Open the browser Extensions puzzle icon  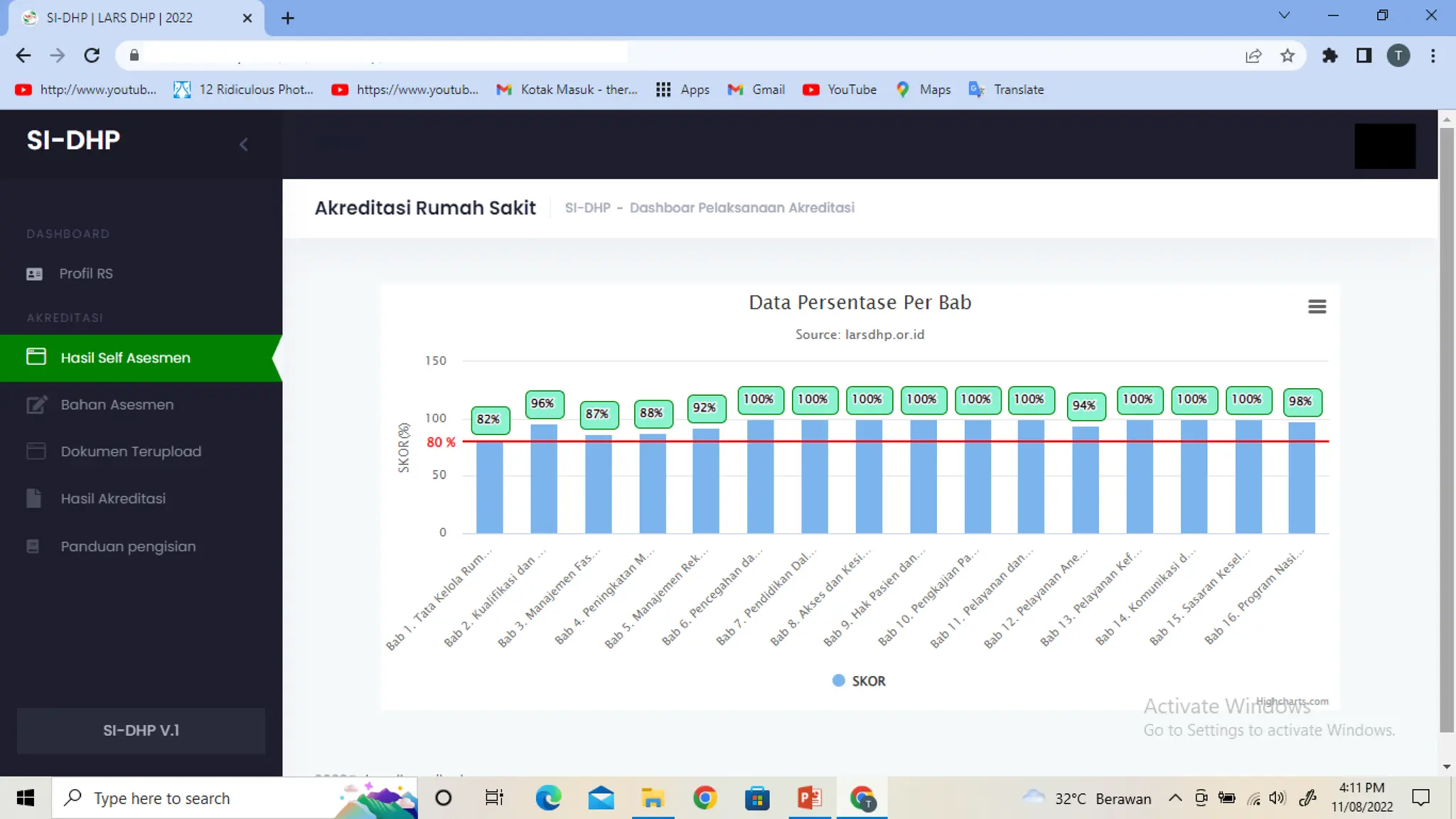tap(1329, 55)
